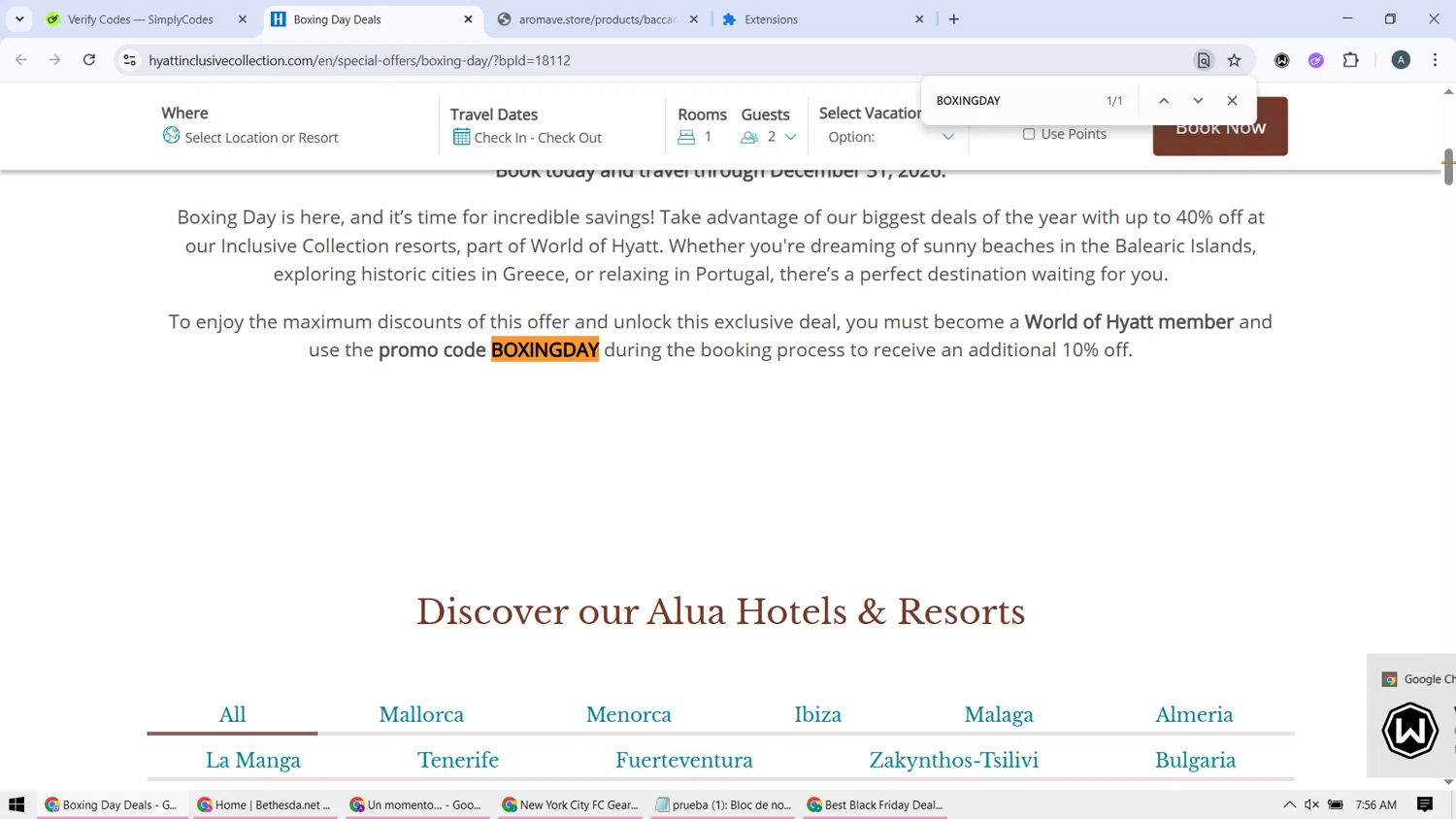Click the find bar text field
This screenshot has width=1456, height=819.
pos(1014,101)
